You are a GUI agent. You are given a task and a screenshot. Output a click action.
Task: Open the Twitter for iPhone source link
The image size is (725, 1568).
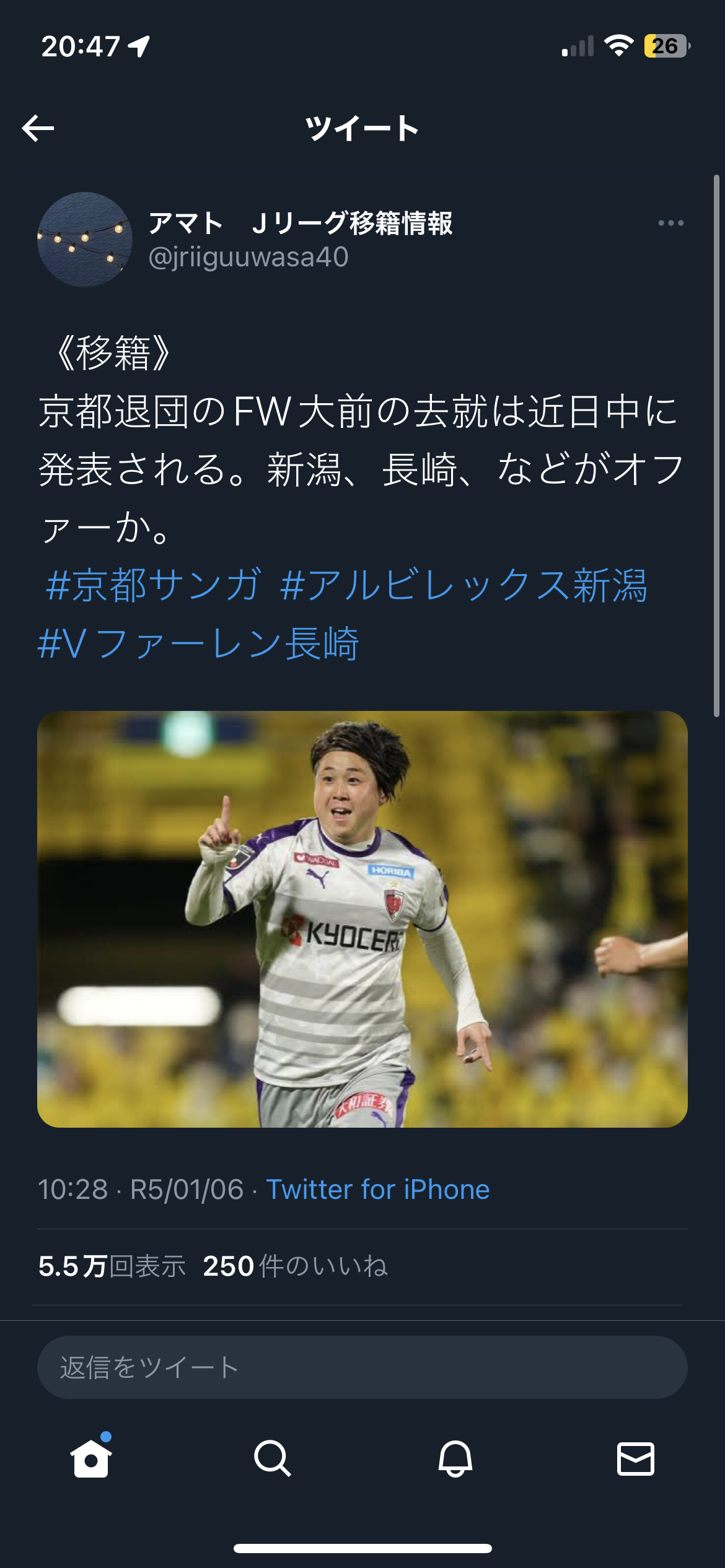point(378,1190)
